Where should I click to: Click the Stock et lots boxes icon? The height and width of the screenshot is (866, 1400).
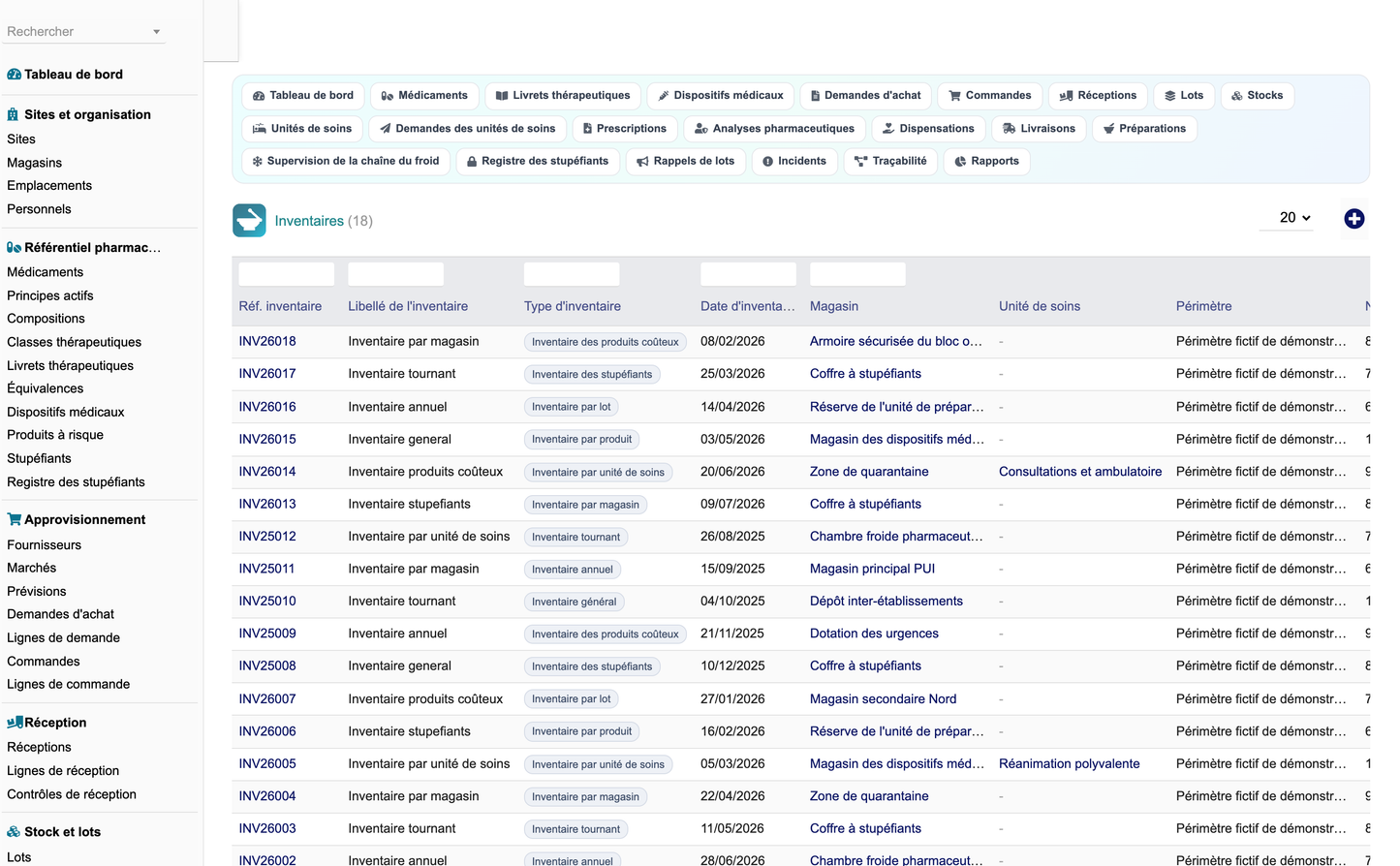(x=14, y=832)
